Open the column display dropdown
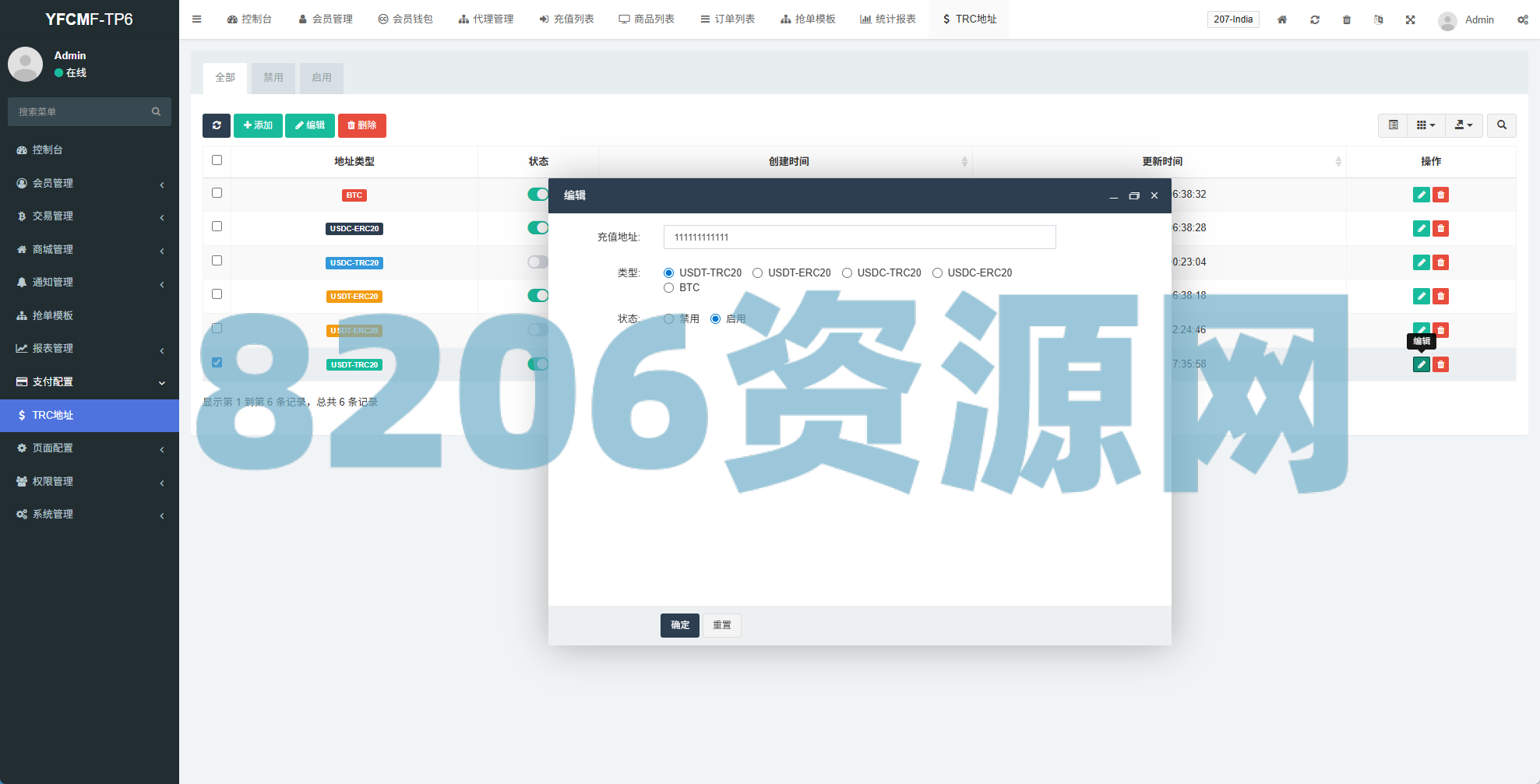Viewport: 1540px width, 784px height. [1425, 125]
